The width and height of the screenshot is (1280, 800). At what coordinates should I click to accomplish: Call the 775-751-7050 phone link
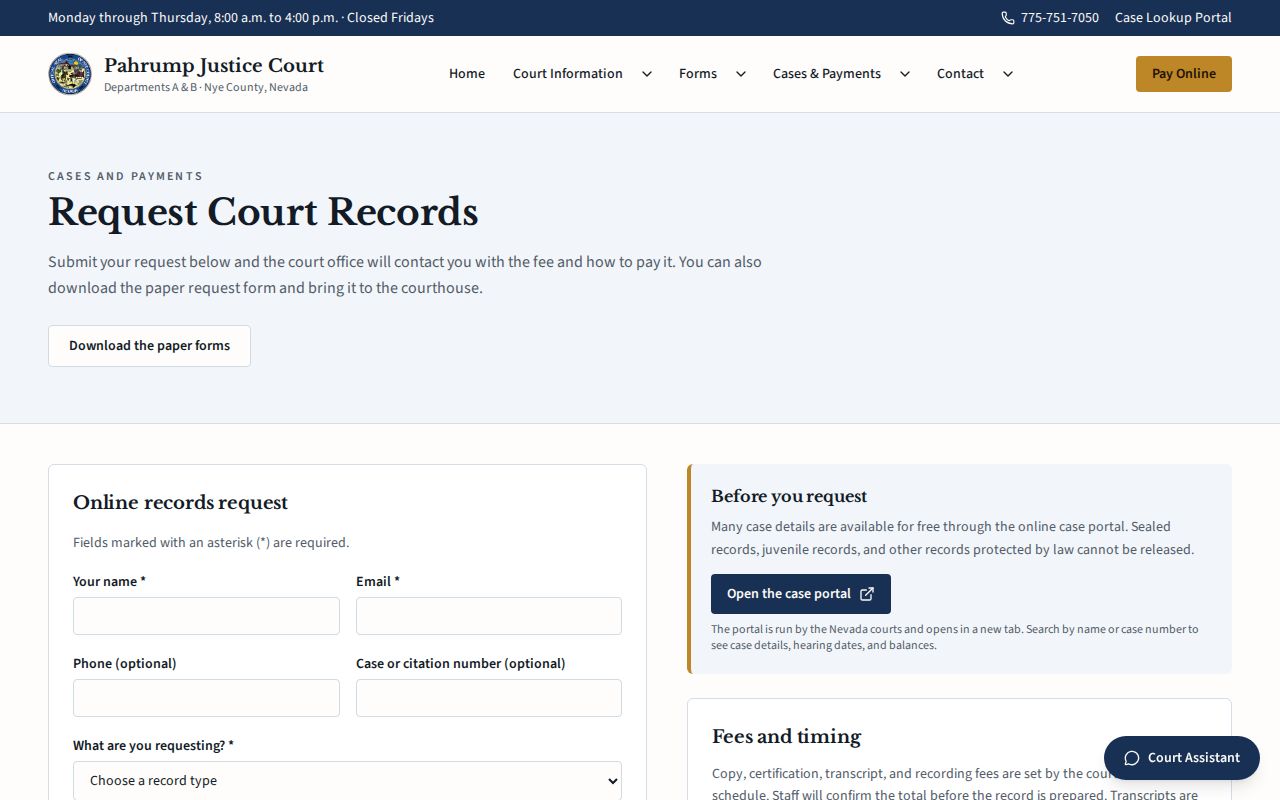1050,18
